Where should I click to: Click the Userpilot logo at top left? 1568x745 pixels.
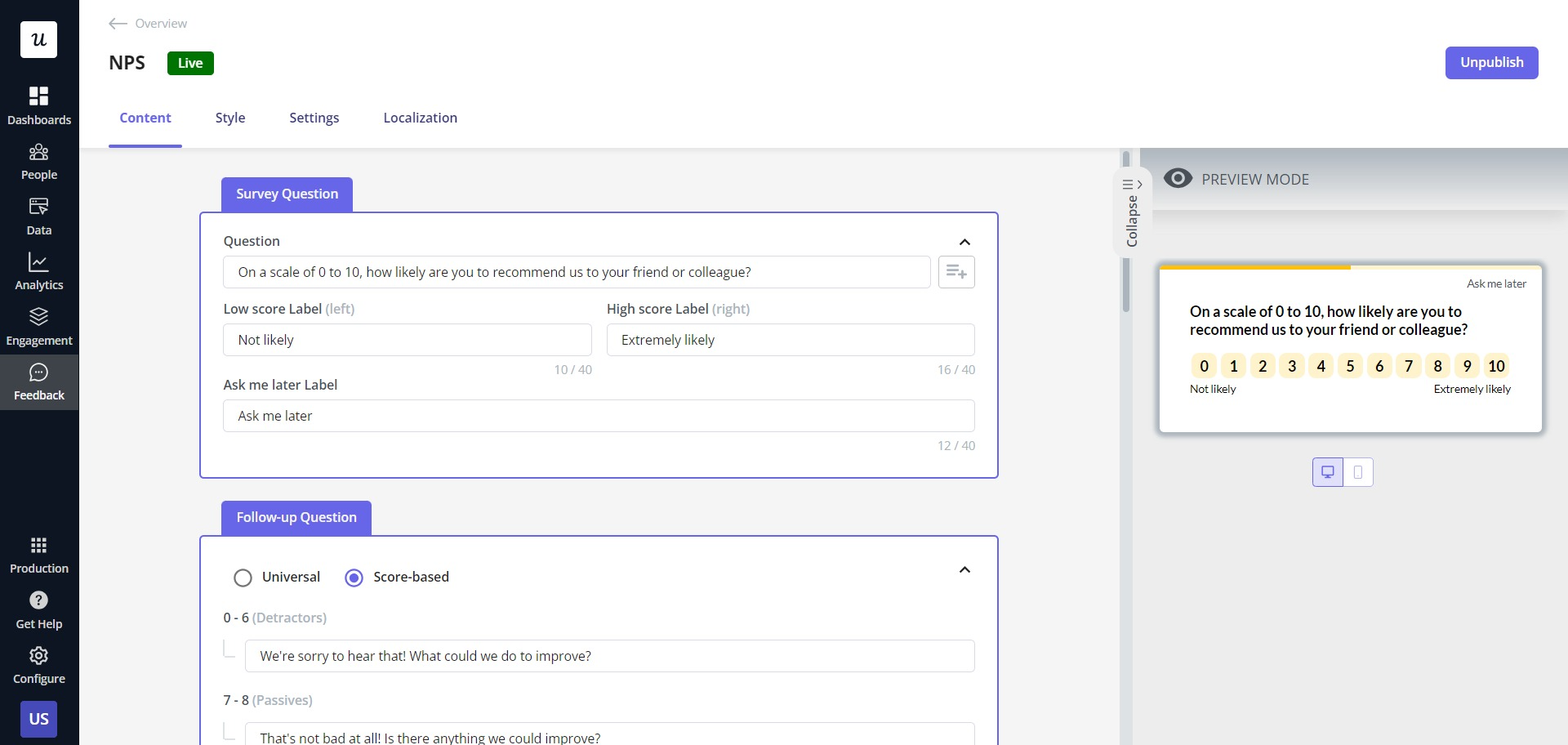38,39
